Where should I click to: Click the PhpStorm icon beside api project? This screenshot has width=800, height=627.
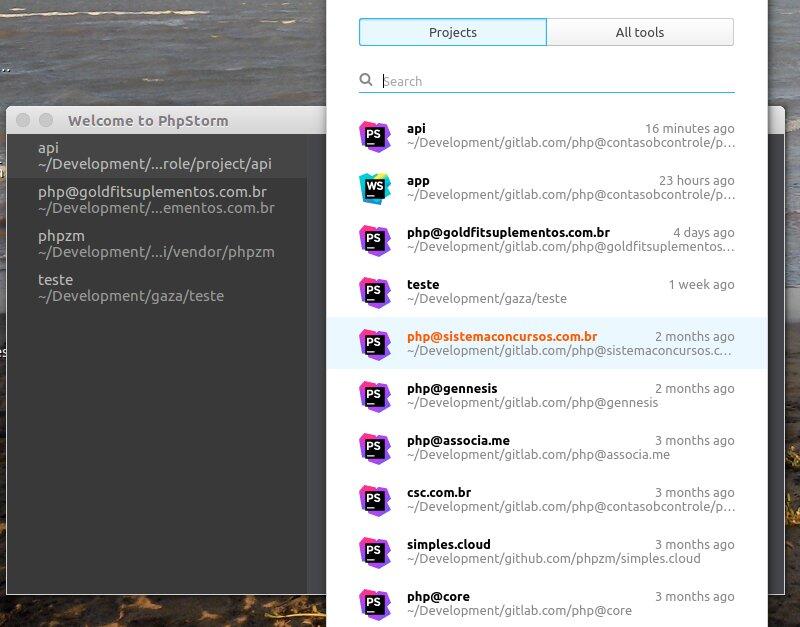click(375, 136)
